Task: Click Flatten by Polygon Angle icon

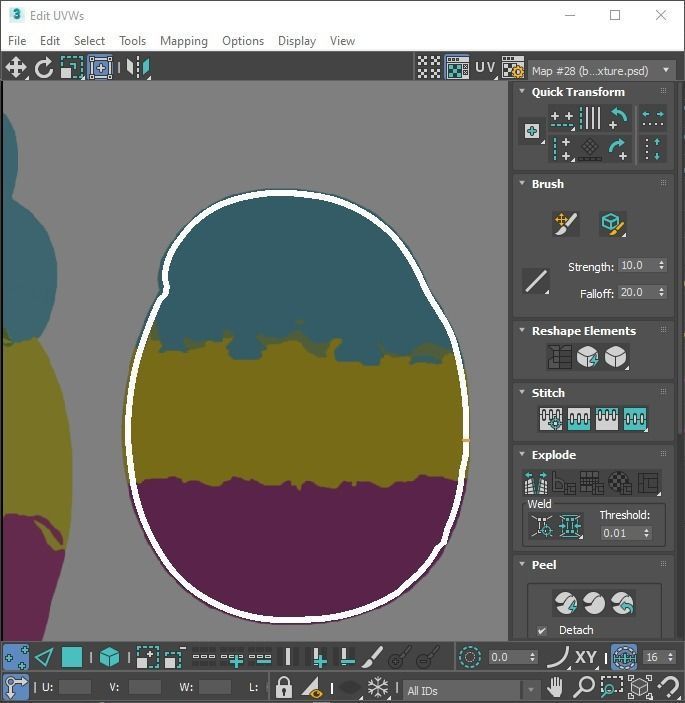Action: pyautogui.click(x=564, y=482)
